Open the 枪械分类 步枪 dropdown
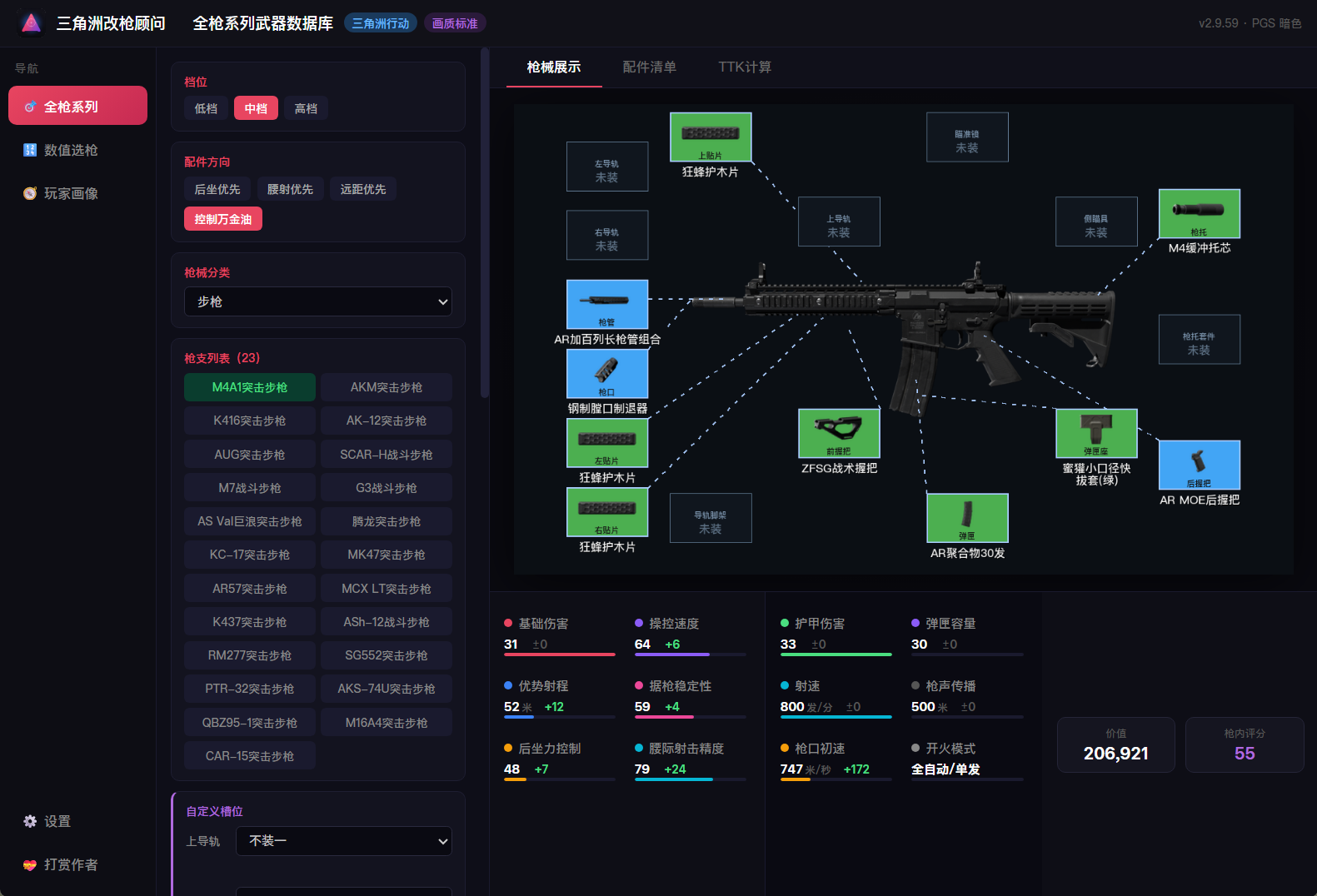Screen dimensions: 1317x896 [x=318, y=301]
